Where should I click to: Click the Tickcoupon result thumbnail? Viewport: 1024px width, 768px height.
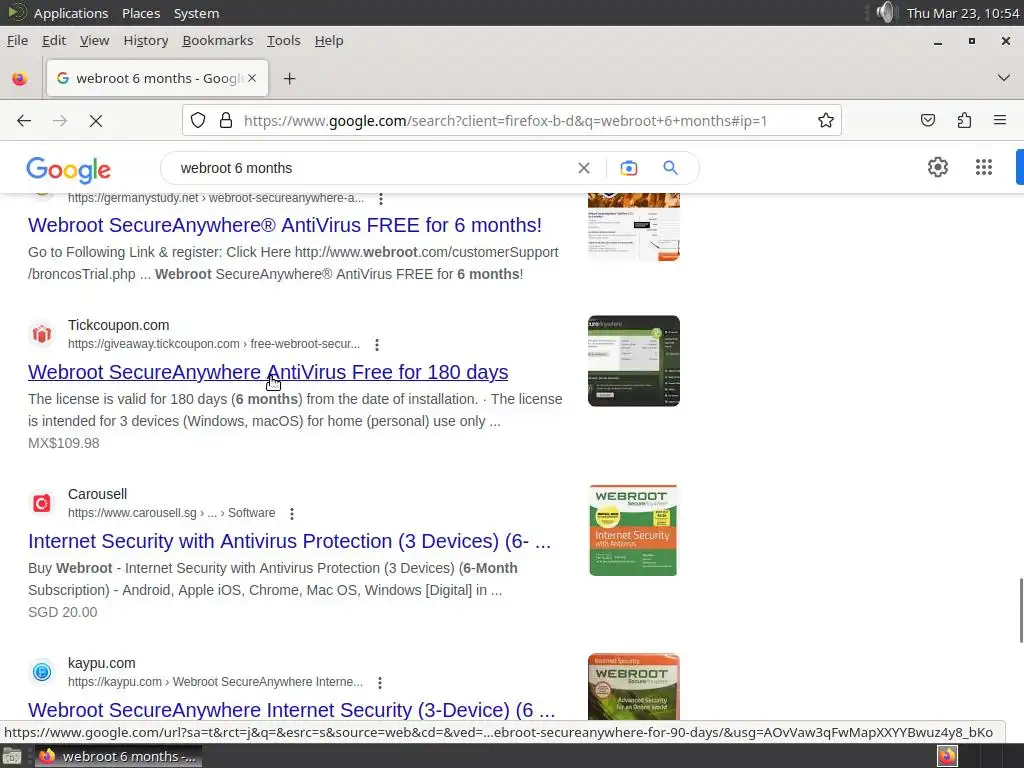pos(633,361)
